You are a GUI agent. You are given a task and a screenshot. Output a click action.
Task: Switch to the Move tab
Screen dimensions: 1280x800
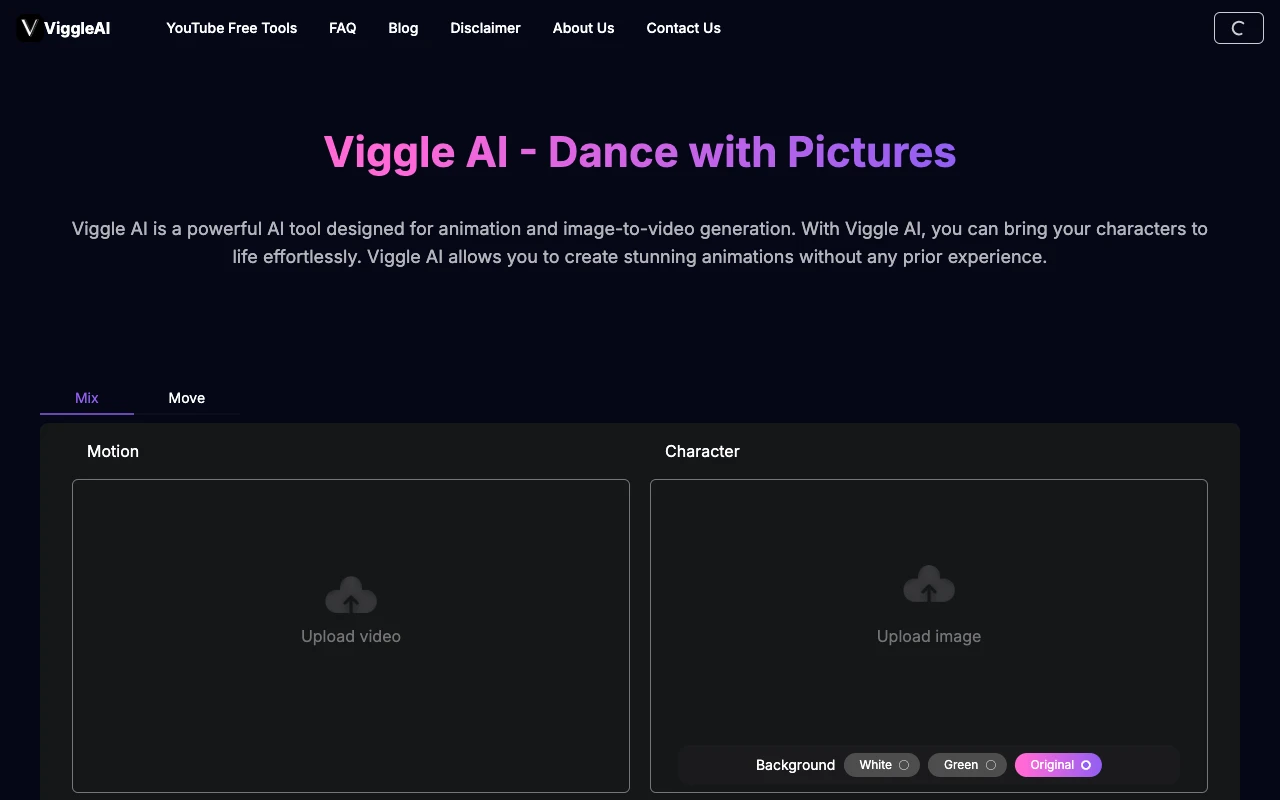coord(186,398)
